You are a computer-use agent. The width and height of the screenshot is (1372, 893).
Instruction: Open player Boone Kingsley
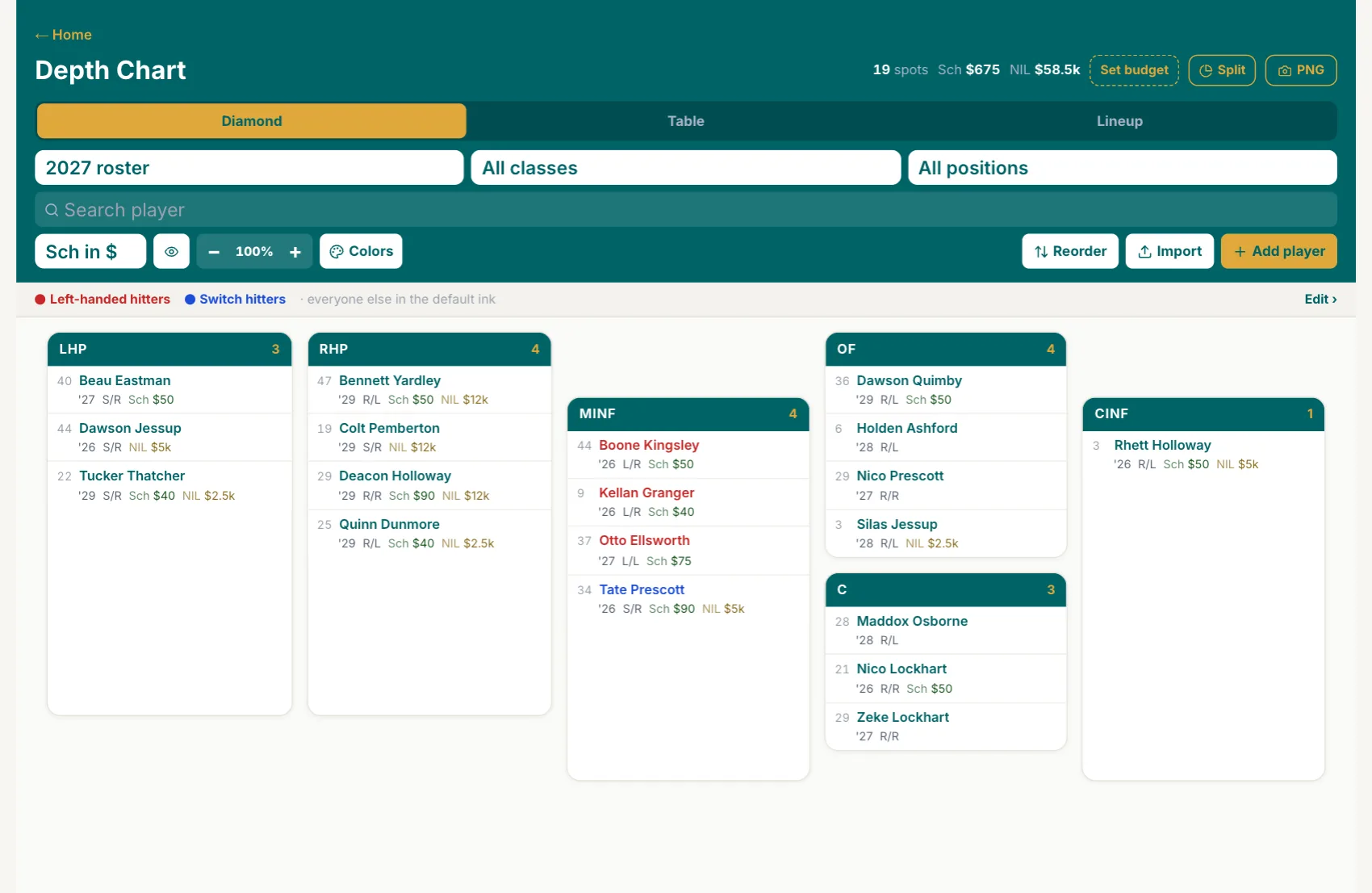(x=688, y=455)
